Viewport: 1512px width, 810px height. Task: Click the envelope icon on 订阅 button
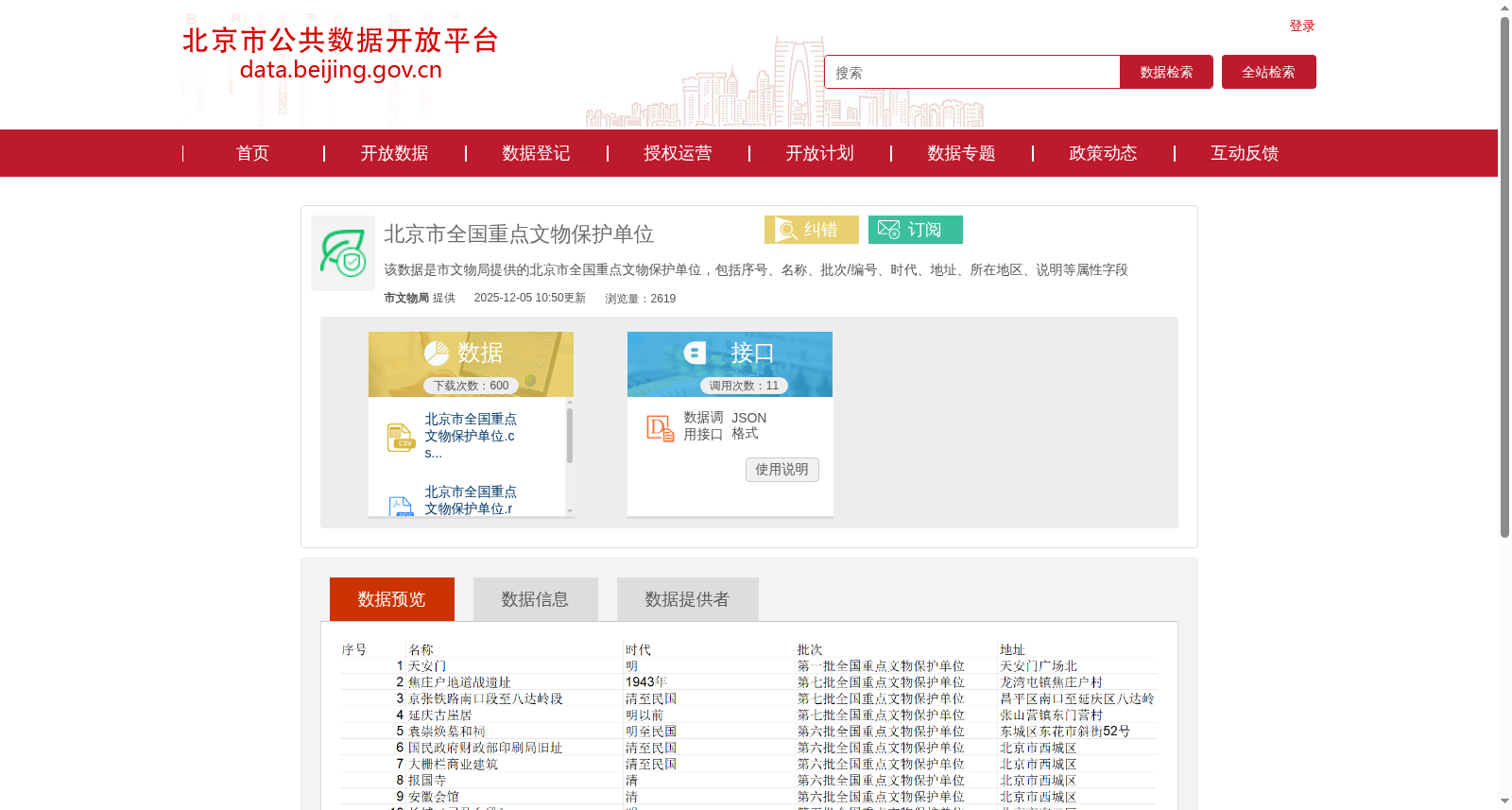tap(888, 230)
